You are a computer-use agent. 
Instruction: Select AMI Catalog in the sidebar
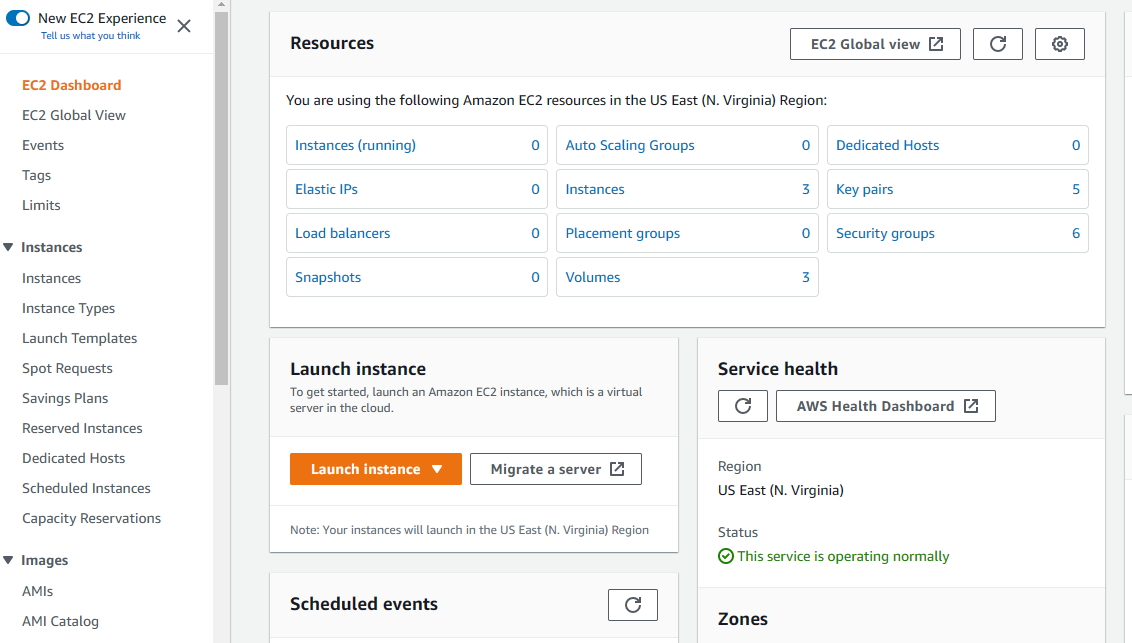tap(60, 621)
